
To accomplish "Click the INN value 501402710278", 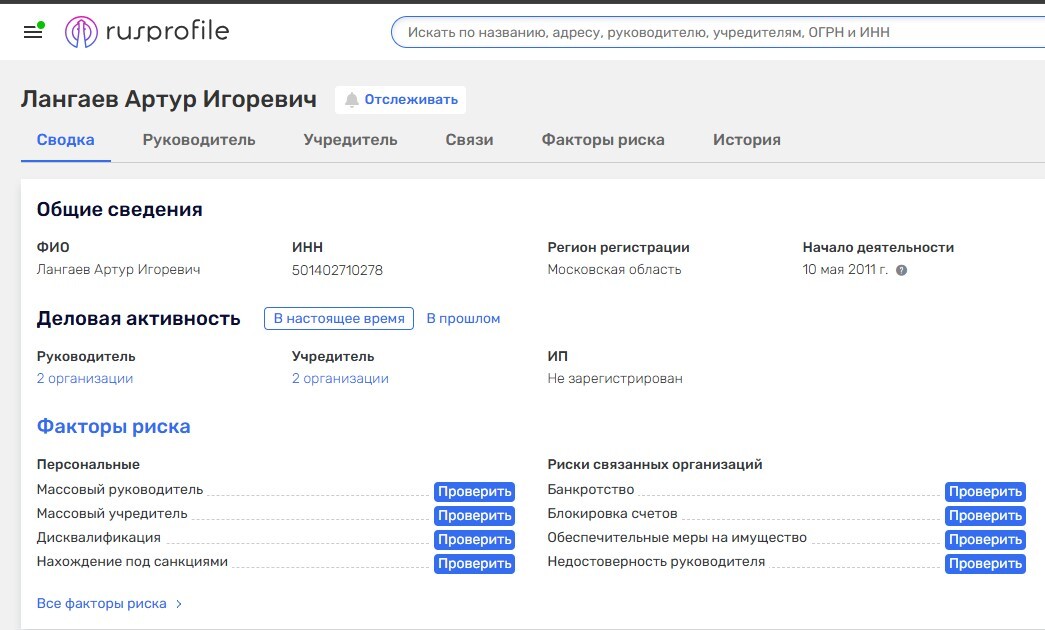I will [x=337, y=270].
